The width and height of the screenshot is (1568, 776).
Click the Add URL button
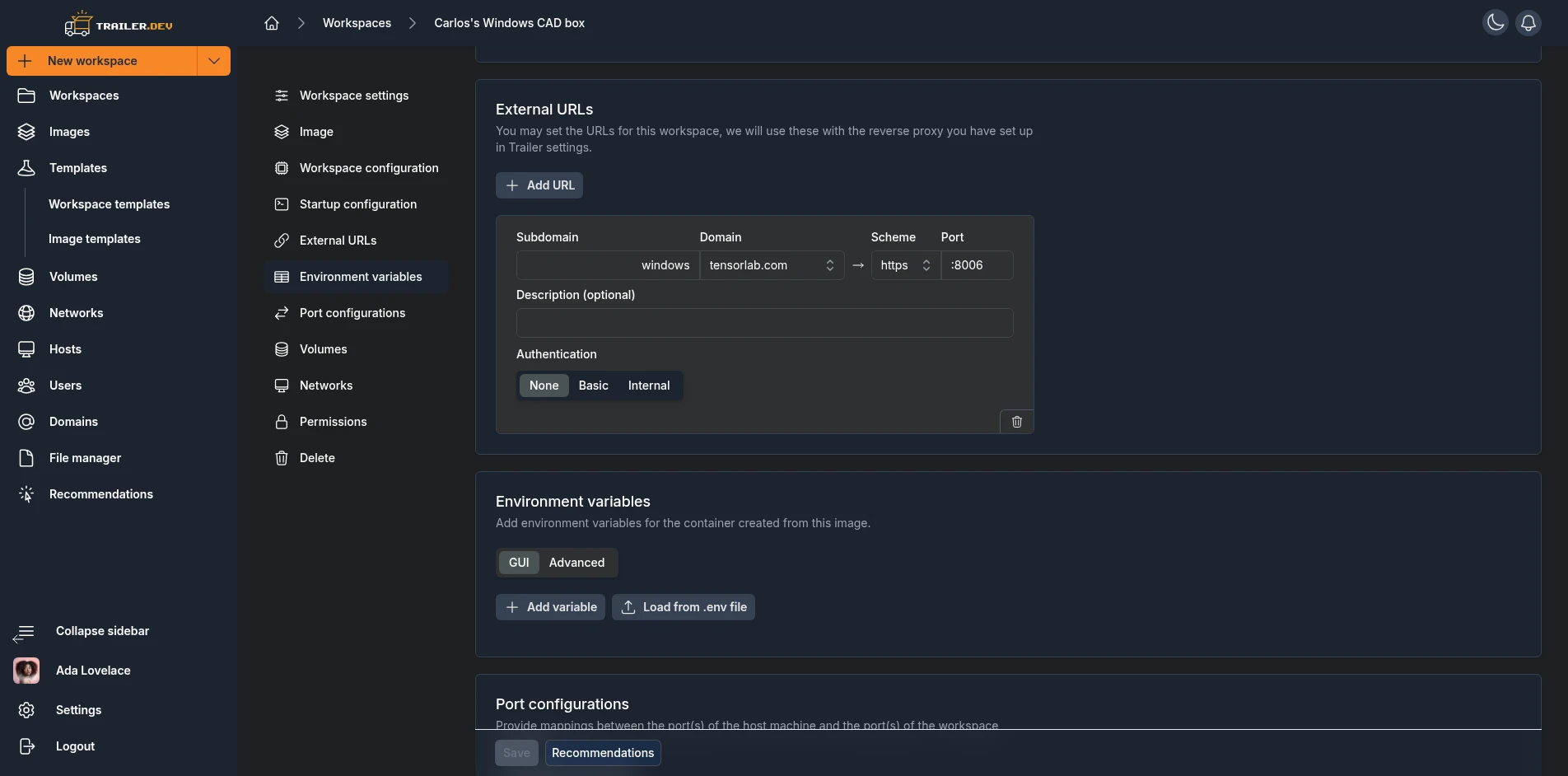(539, 185)
